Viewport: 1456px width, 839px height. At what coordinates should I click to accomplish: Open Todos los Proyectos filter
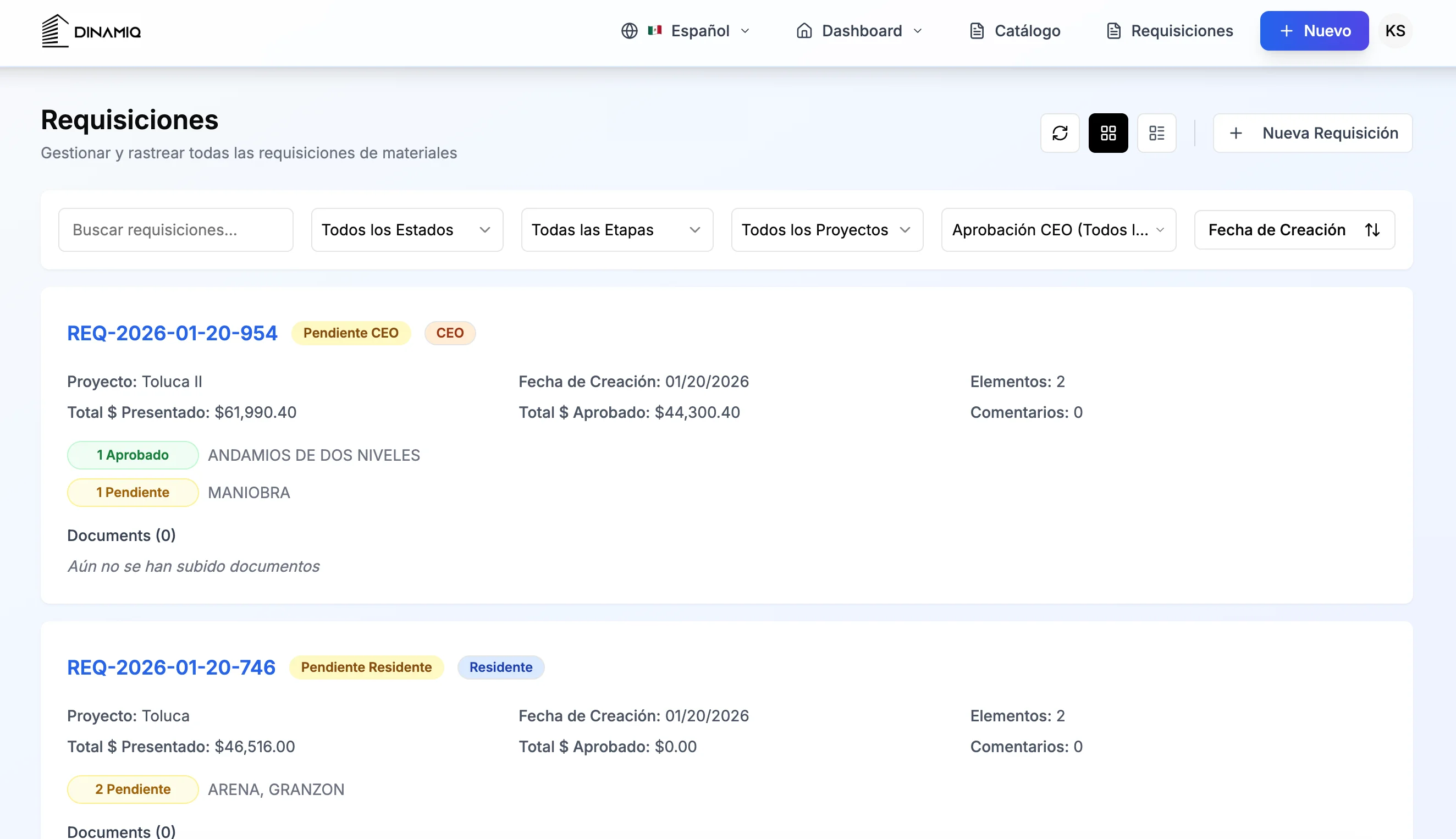[827, 230]
